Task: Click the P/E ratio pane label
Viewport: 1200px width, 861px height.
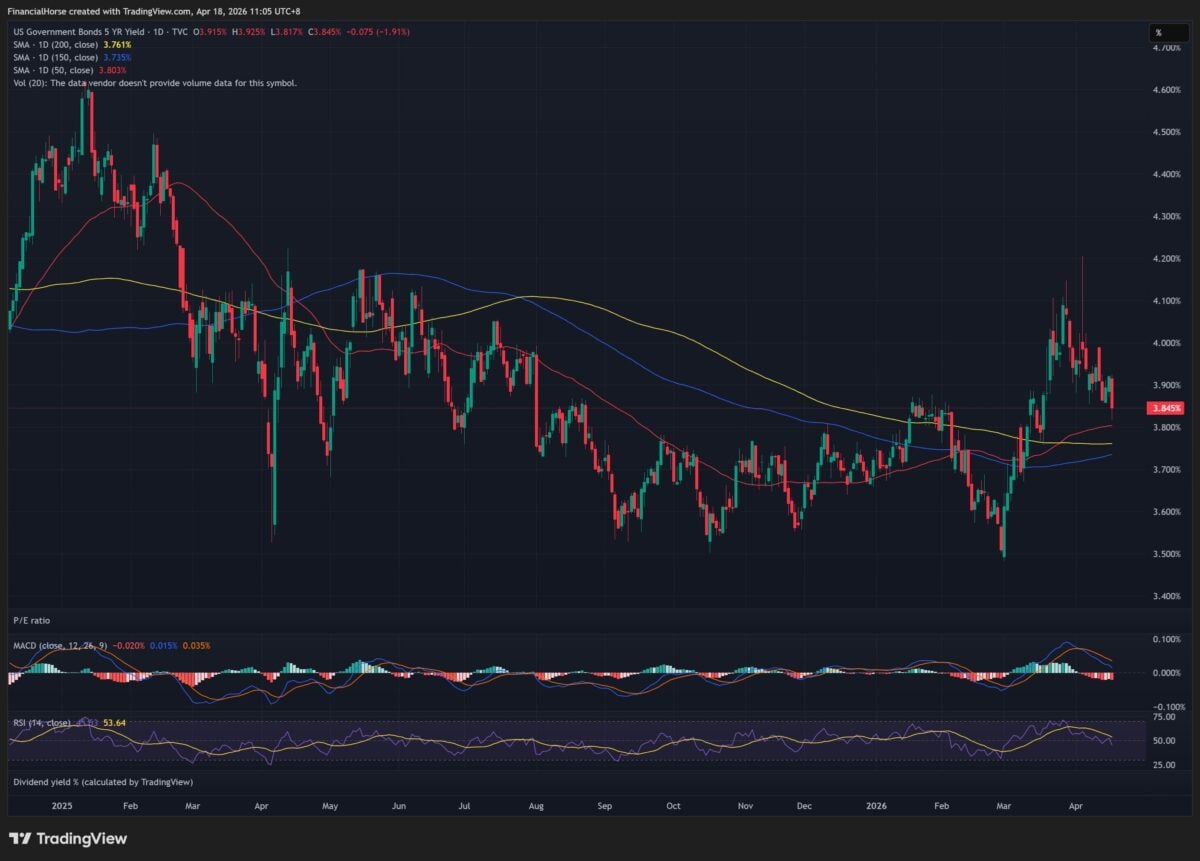Action: coord(31,620)
